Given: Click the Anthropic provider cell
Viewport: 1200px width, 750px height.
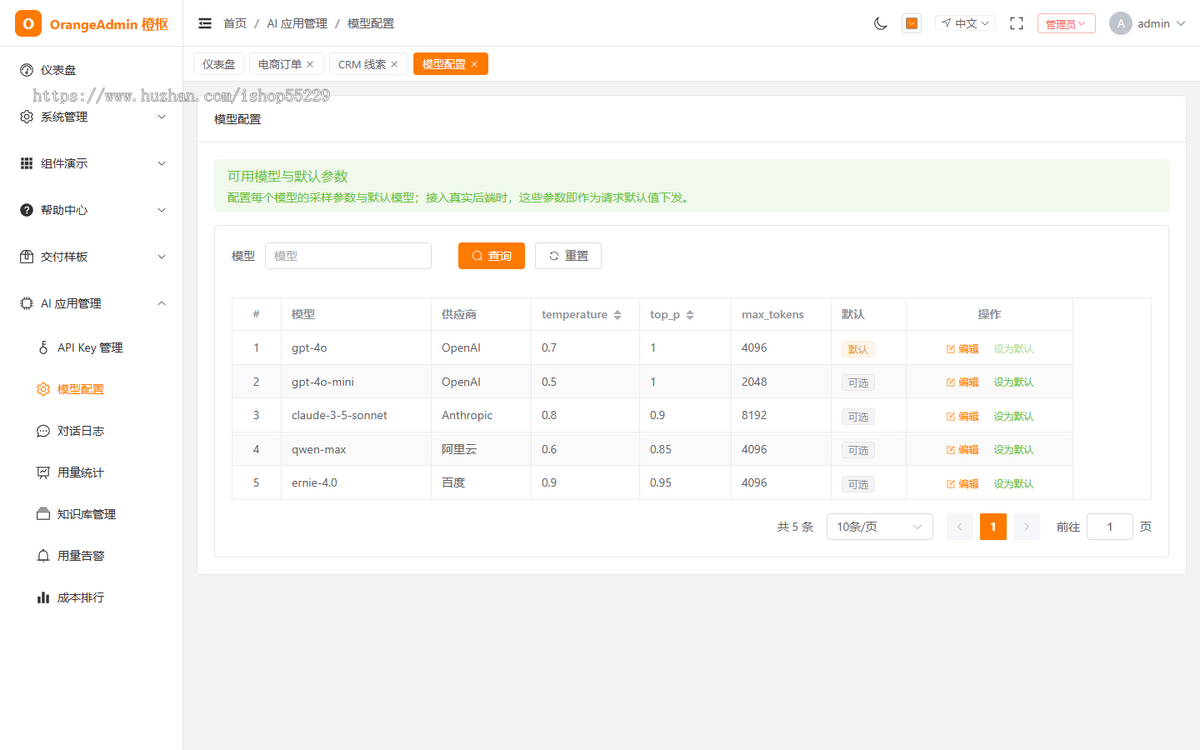Looking at the screenshot, I should [x=467, y=415].
